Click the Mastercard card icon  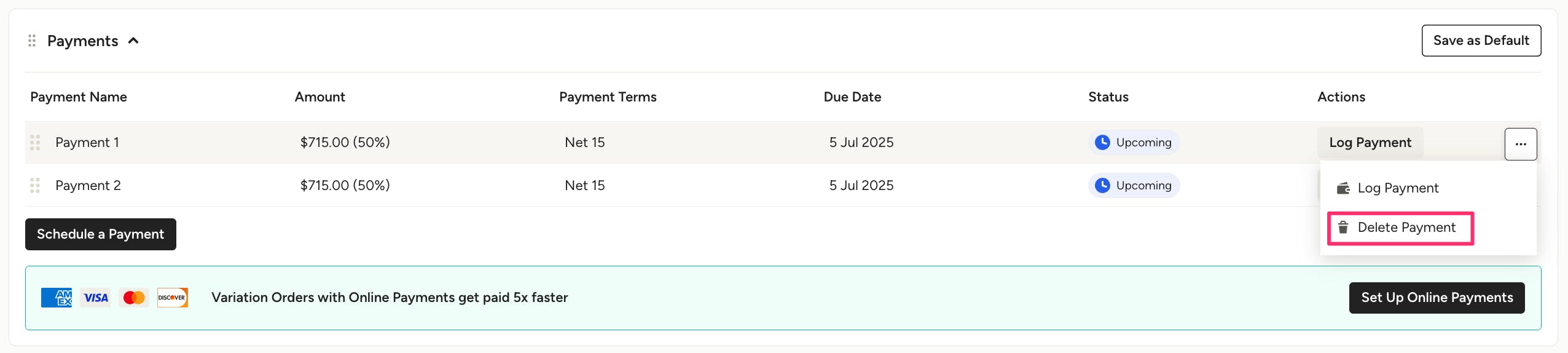coord(134,298)
